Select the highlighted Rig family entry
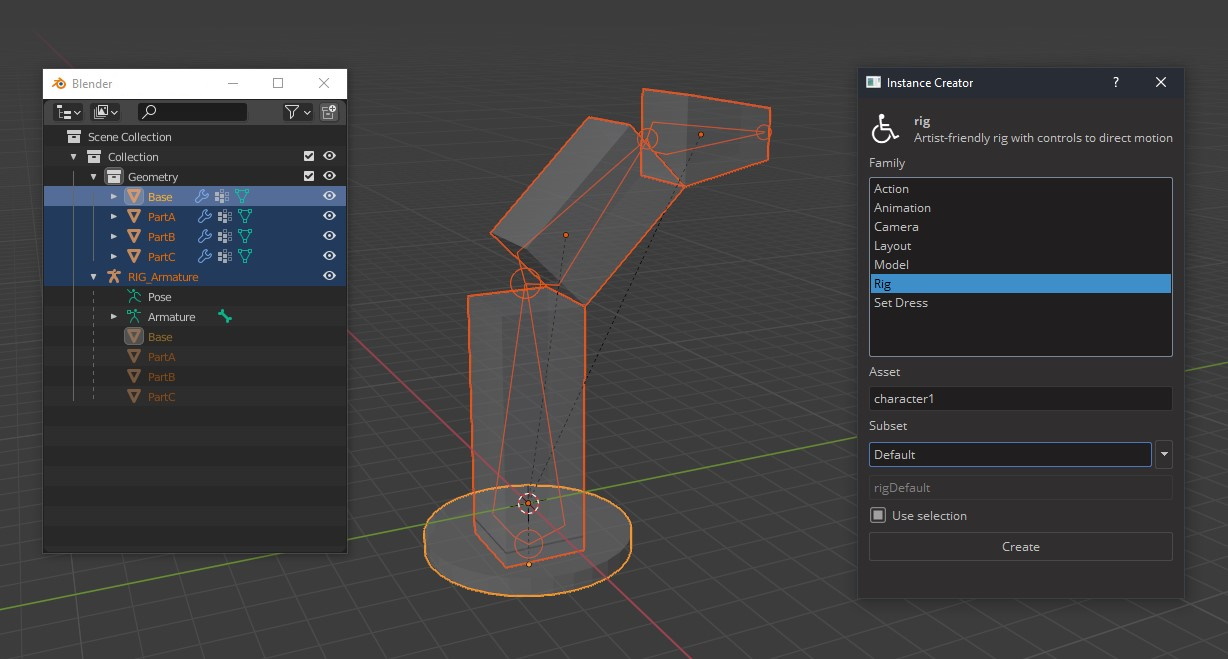1228x659 pixels. tap(1020, 284)
